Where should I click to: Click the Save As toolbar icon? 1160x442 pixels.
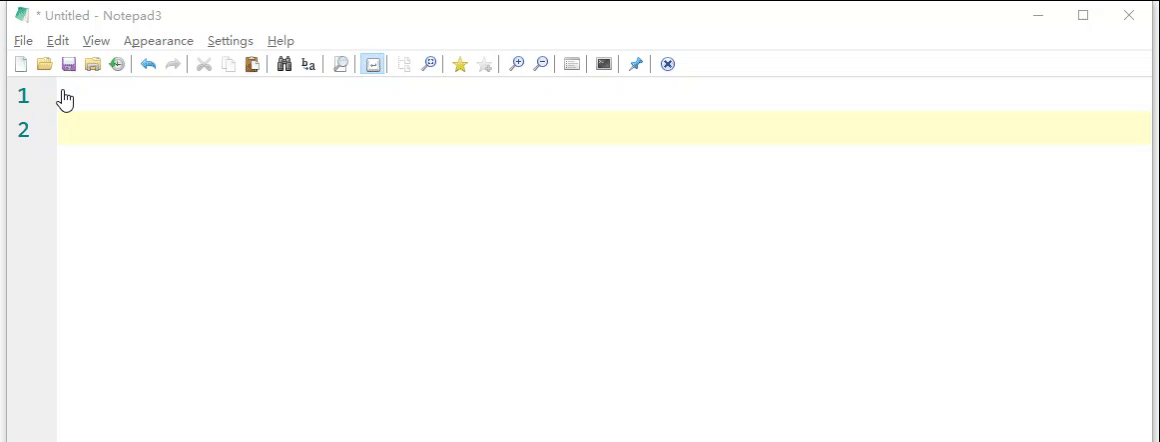click(x=92, y=64)
